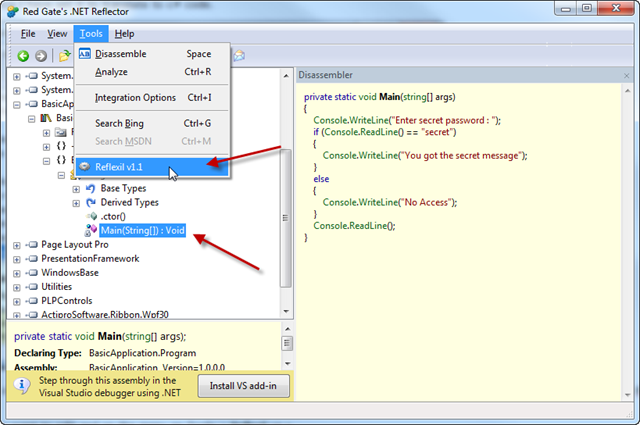Click the Main method purple icon

tap(91, 231)
